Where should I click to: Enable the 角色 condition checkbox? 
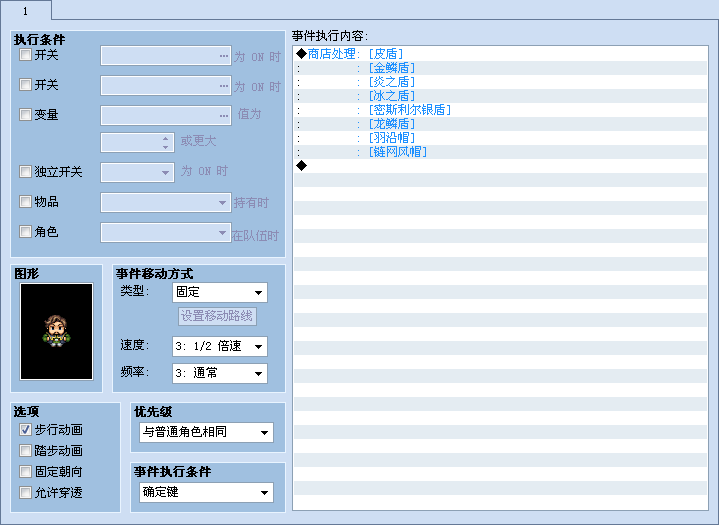tap(25, 232)
